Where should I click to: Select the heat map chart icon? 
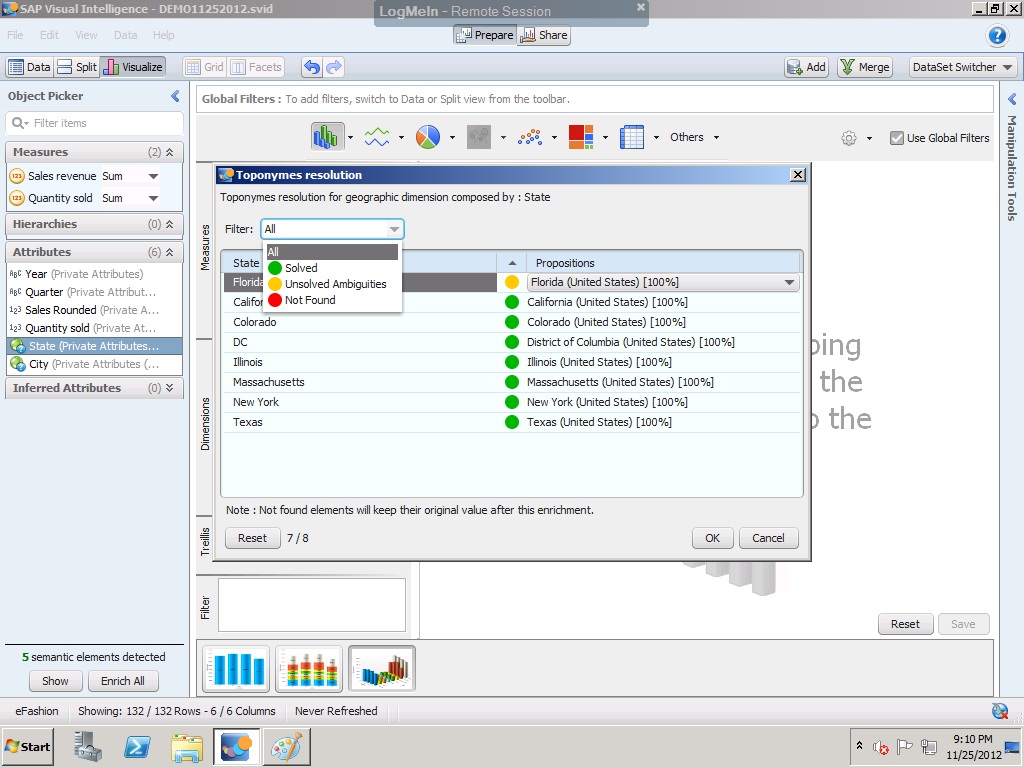point(581,137)
